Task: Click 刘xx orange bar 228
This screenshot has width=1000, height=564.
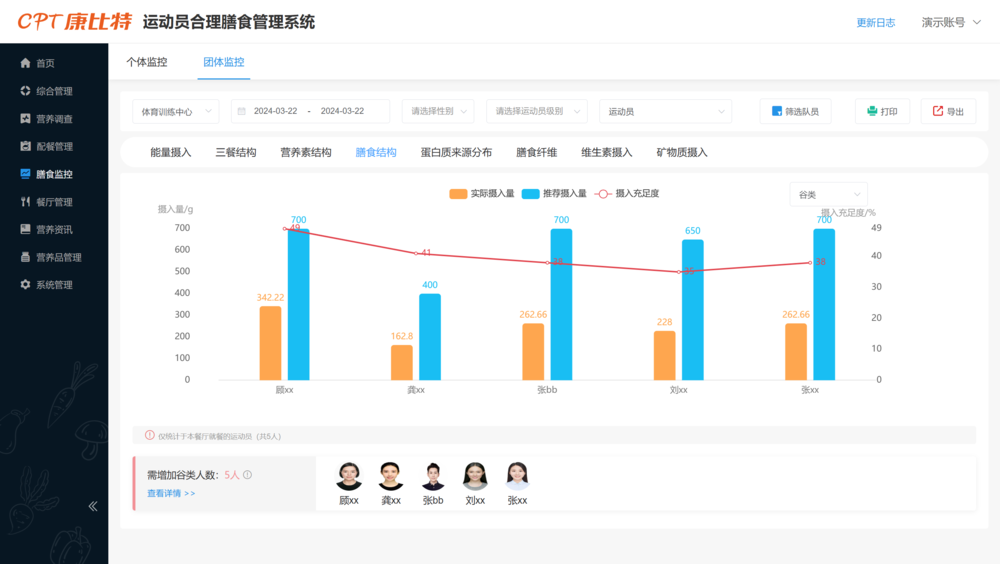Action: (665, 355)
